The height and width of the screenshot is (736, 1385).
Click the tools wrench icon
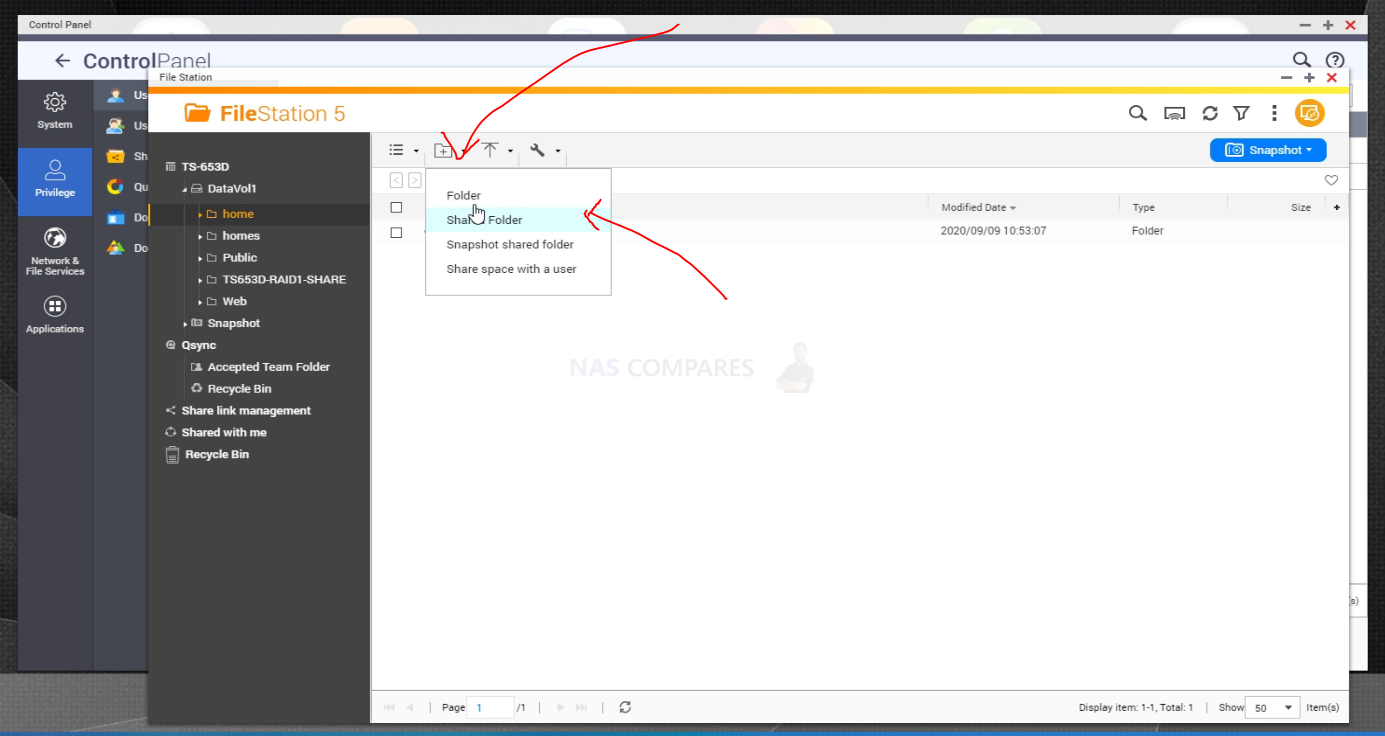point(537,150)
